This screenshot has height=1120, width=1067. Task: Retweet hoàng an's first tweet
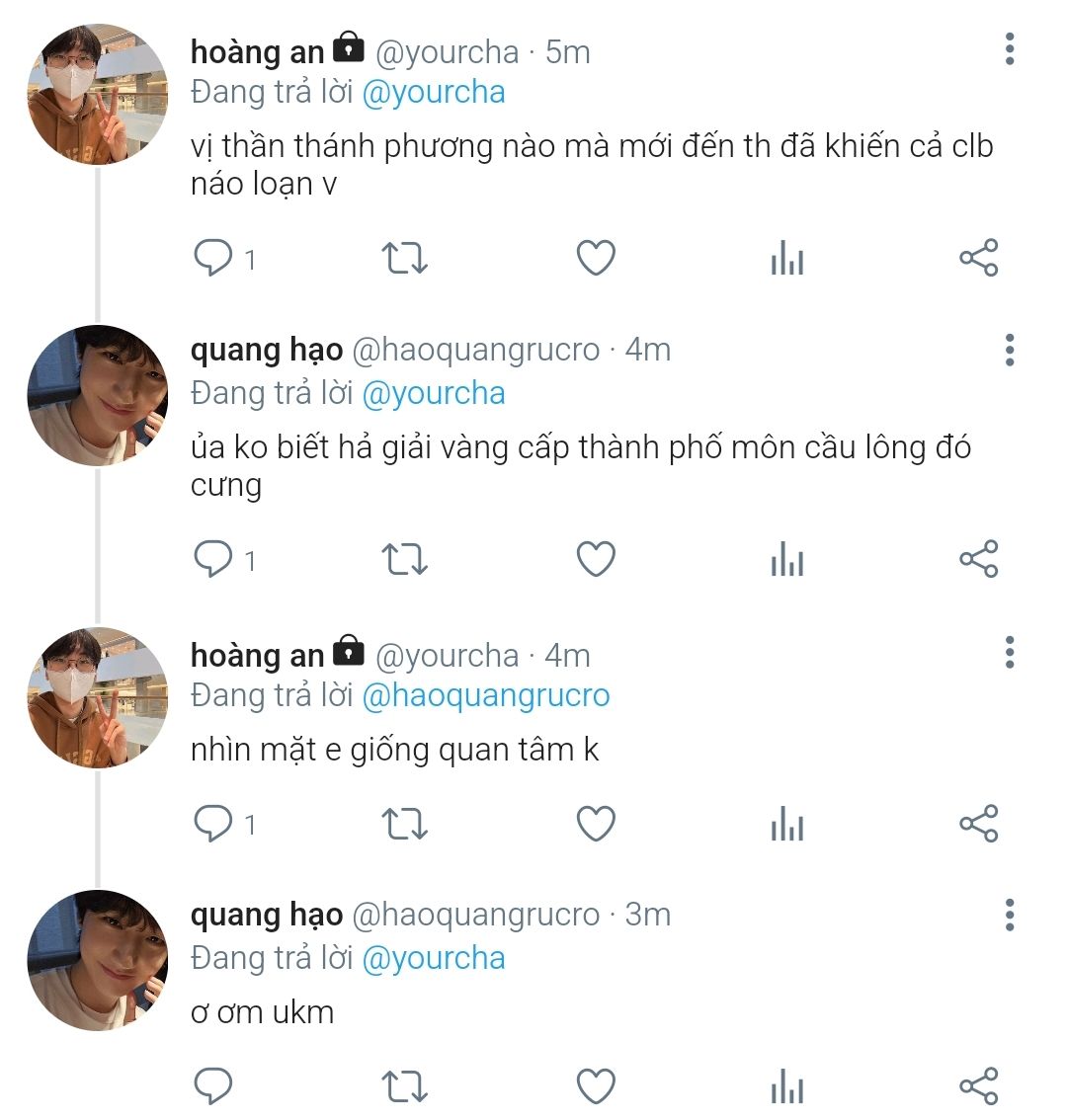pos(404,259)
